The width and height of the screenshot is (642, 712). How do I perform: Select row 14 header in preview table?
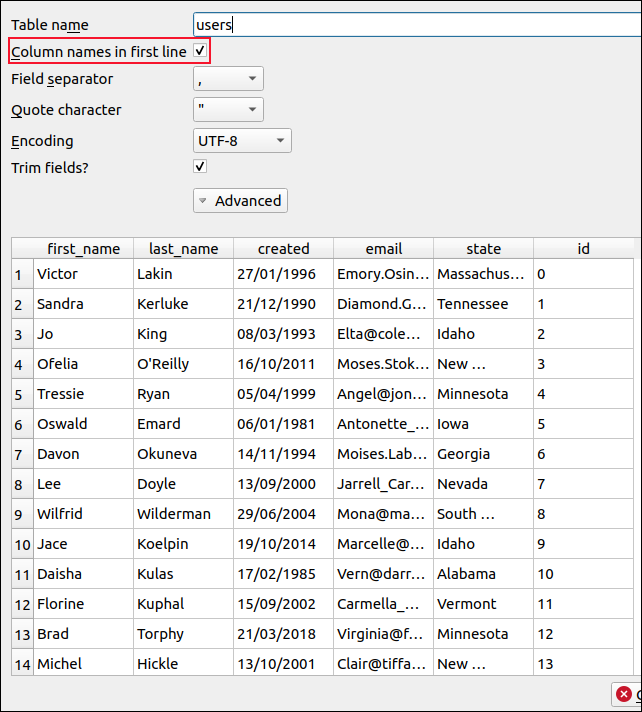[x=21, y=664]
